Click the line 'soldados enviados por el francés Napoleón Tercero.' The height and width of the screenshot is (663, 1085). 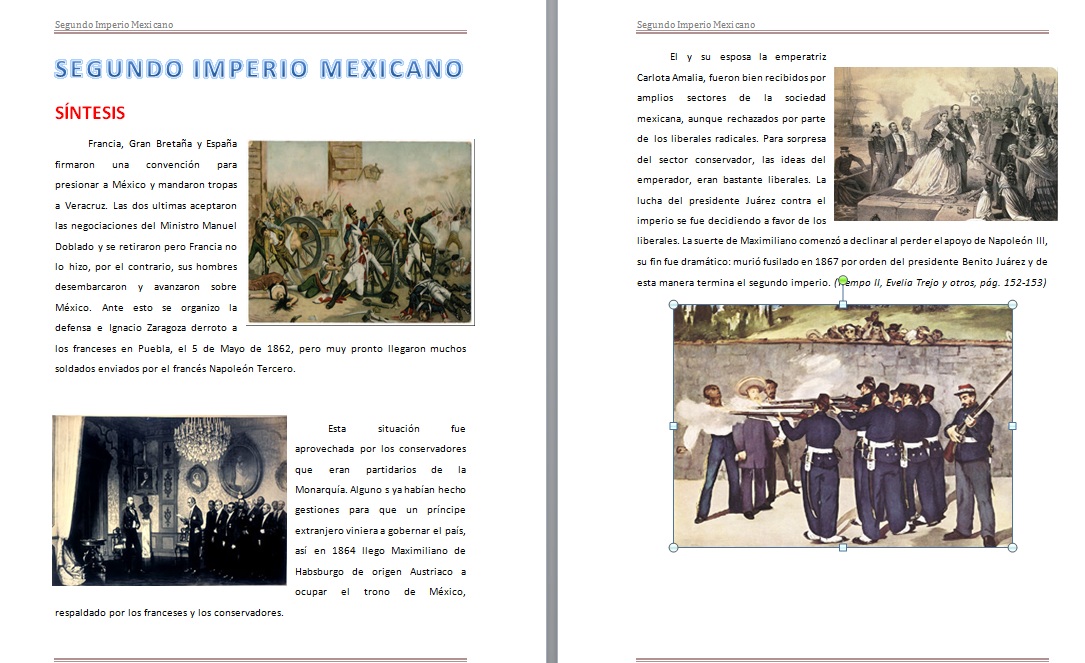pos(175,369)
